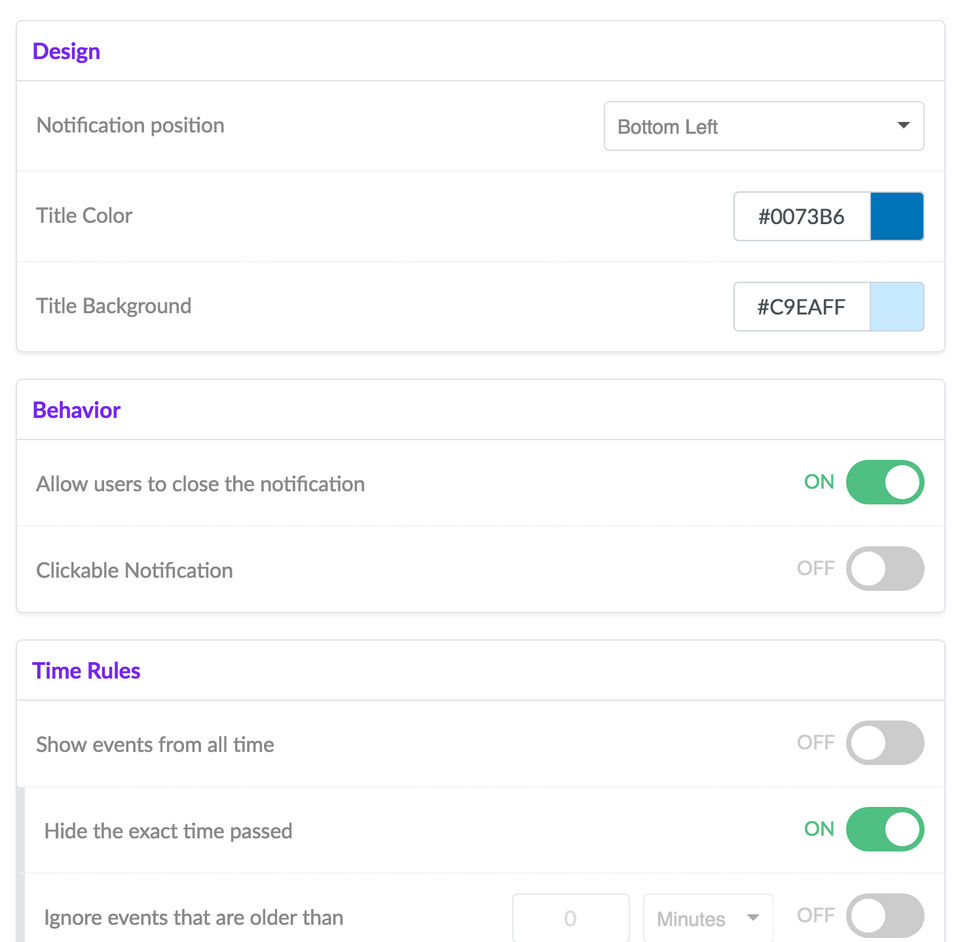Click the Clickable Notification label text
The width and height of the screenshot is (960, 942).
(134, 570)
